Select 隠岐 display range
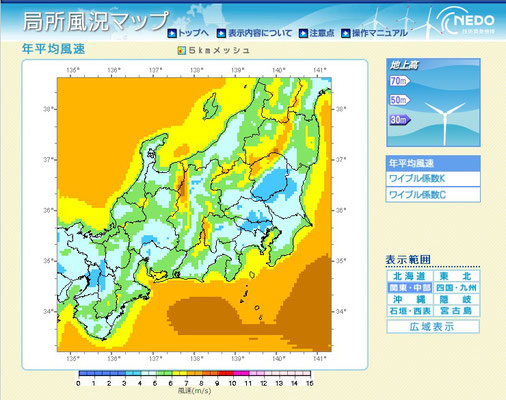The width and height of the screenshot is (506, 400). click(x=457, y=299)
